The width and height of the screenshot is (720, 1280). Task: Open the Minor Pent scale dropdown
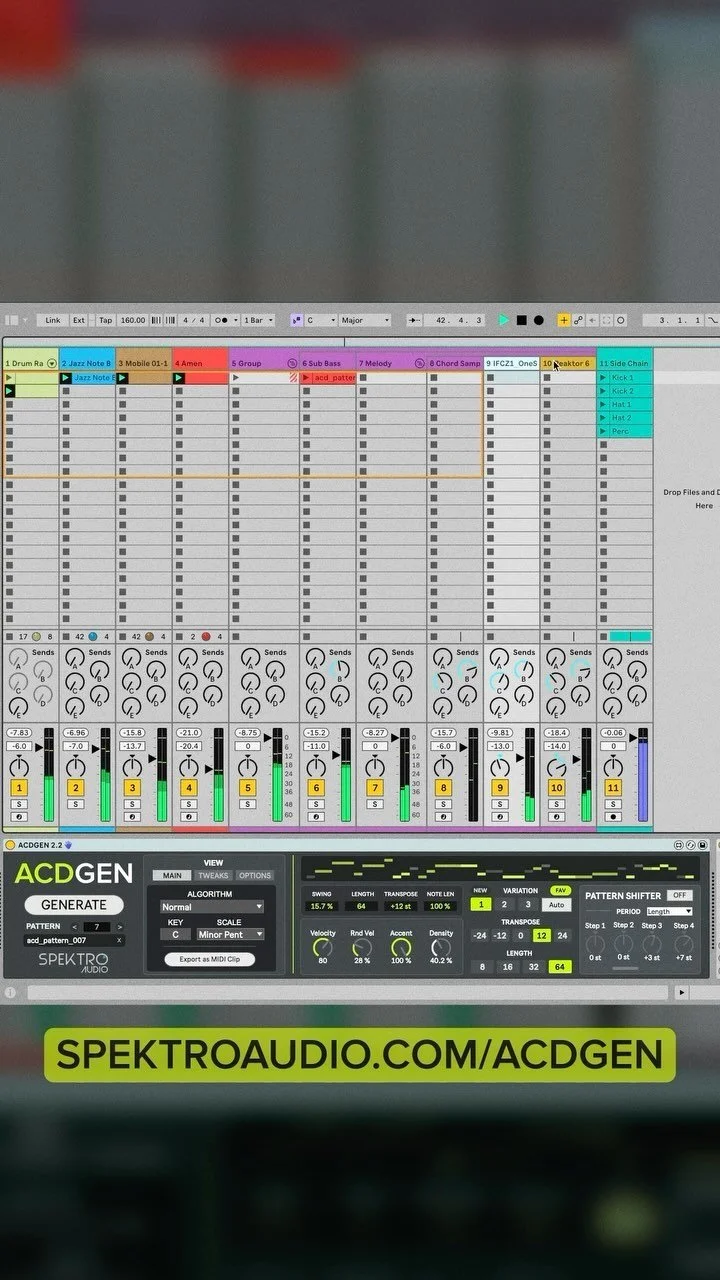click(x=230, y=934)
